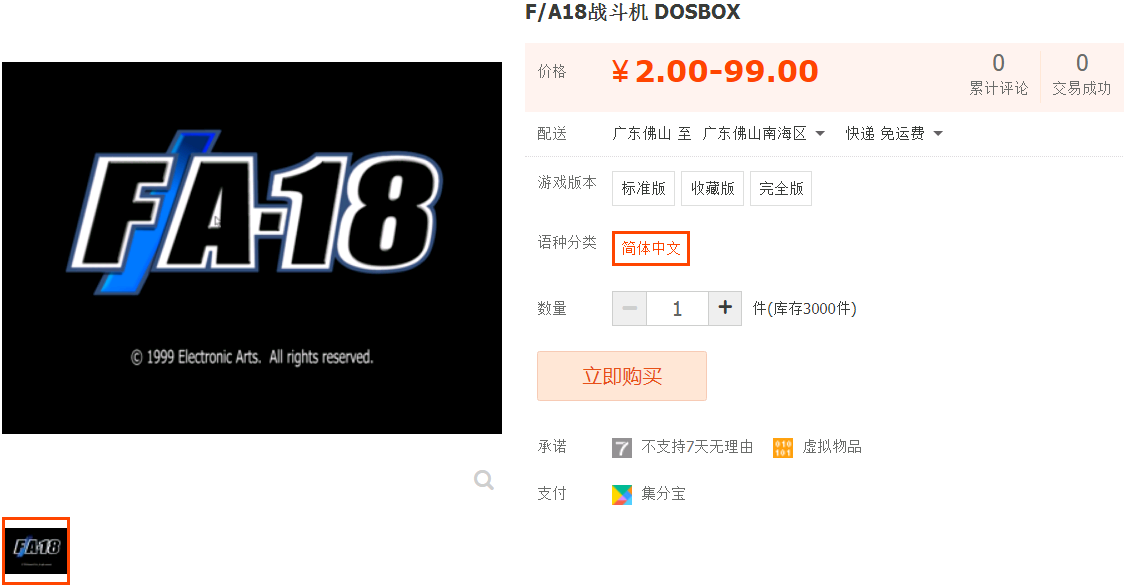Image resolution: width=1124 pixels, height=587 pixels.
Task: Click the 立即购买 buy now button
Action: (621, 376)
